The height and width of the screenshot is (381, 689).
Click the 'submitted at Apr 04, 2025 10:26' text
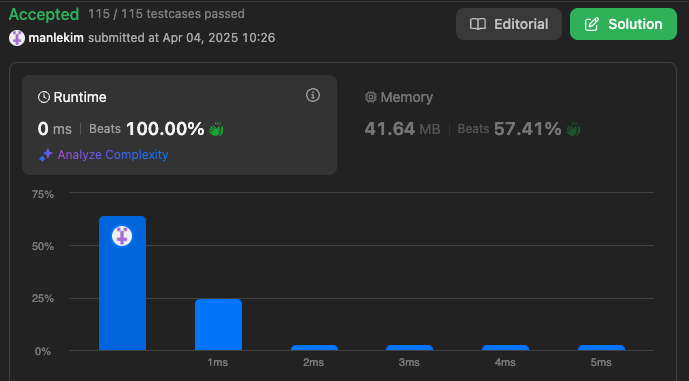coord(181,38)
